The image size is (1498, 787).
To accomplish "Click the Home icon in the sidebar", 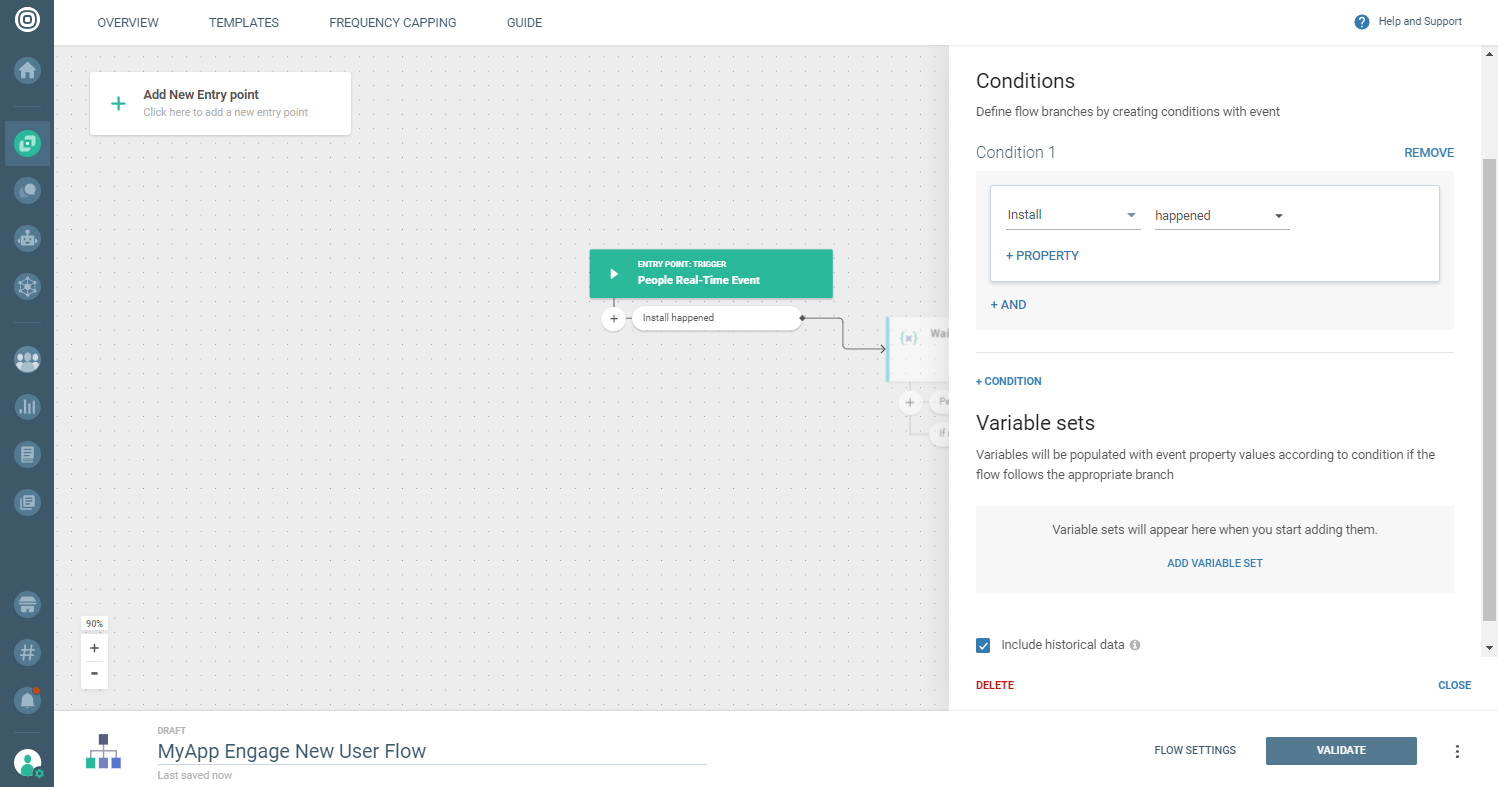I will coord(27,70).
